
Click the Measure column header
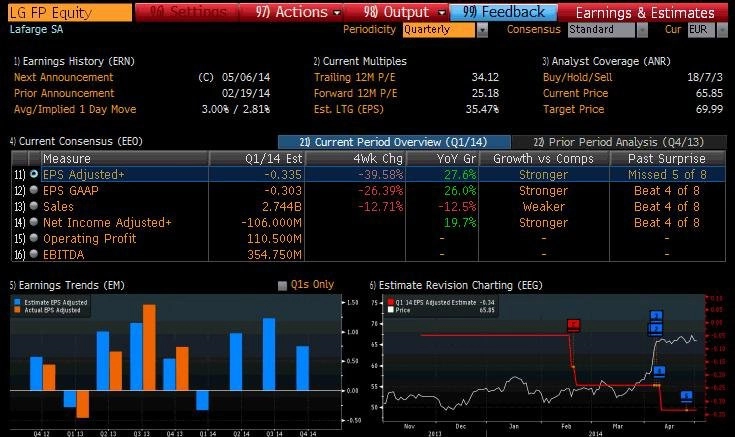[x=125, y=158]
